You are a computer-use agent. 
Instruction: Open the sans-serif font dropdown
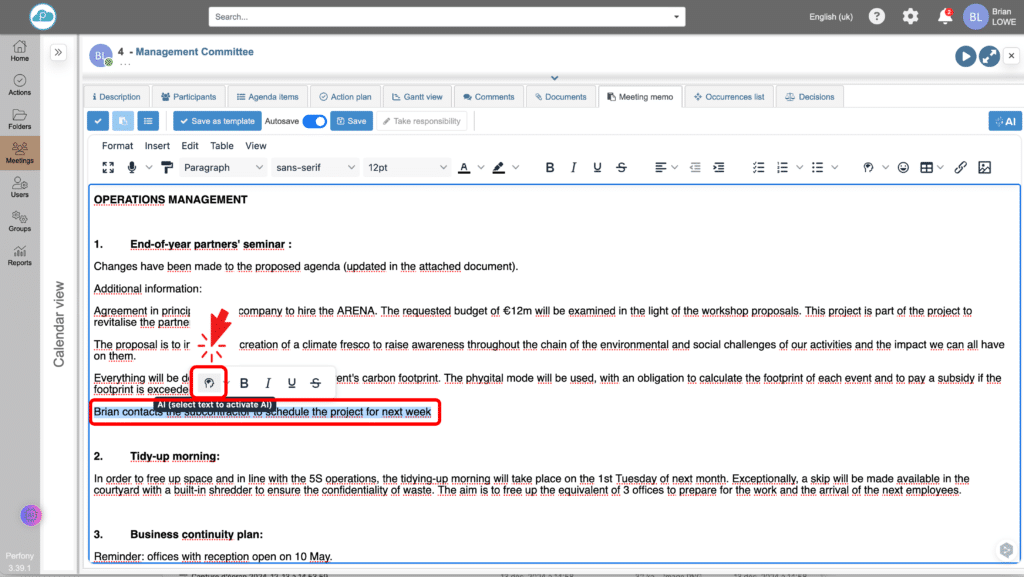click(x=313, y=168)
